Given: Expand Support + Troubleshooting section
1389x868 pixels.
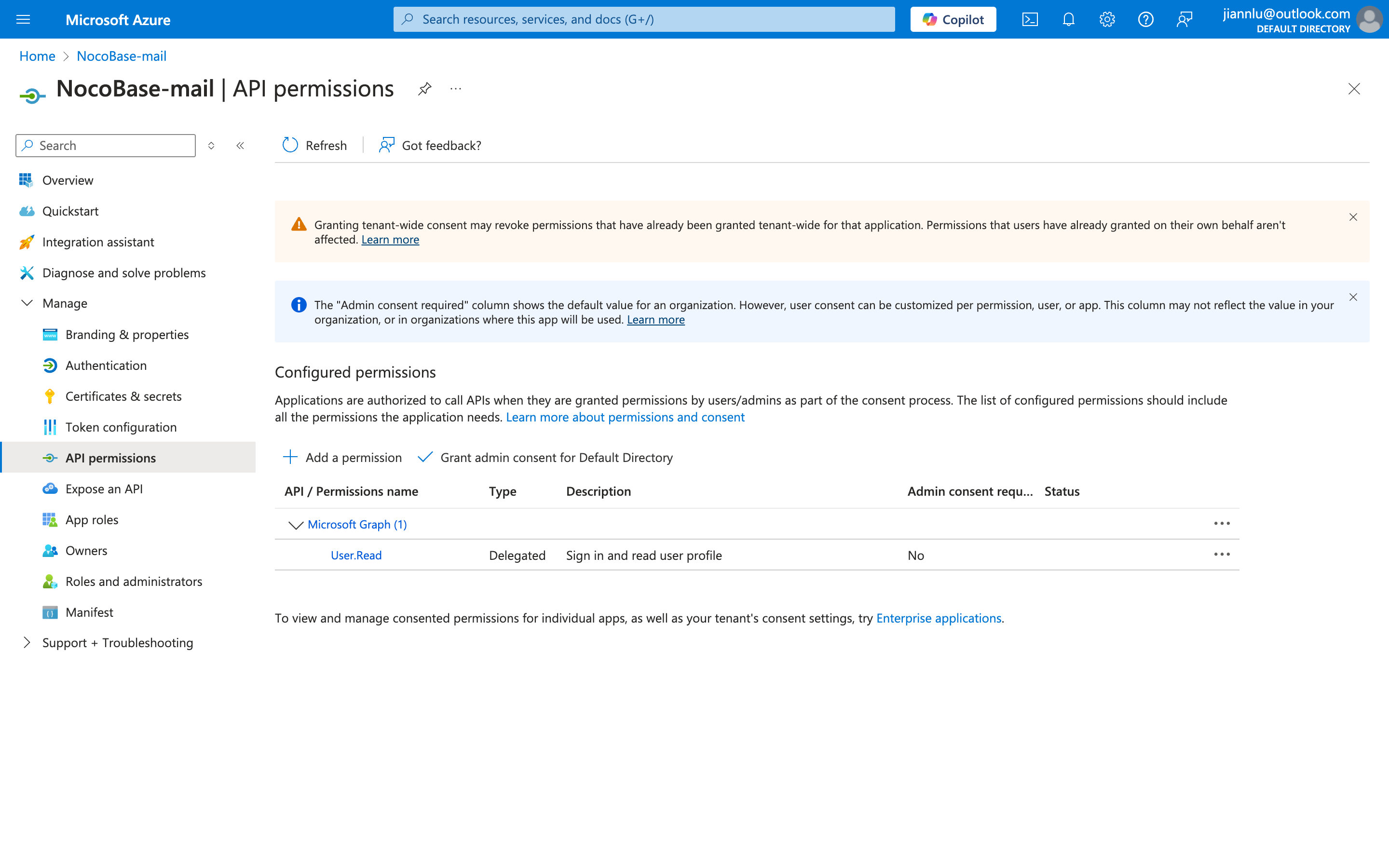Looking at the screenshot, I should click(27, 642).
